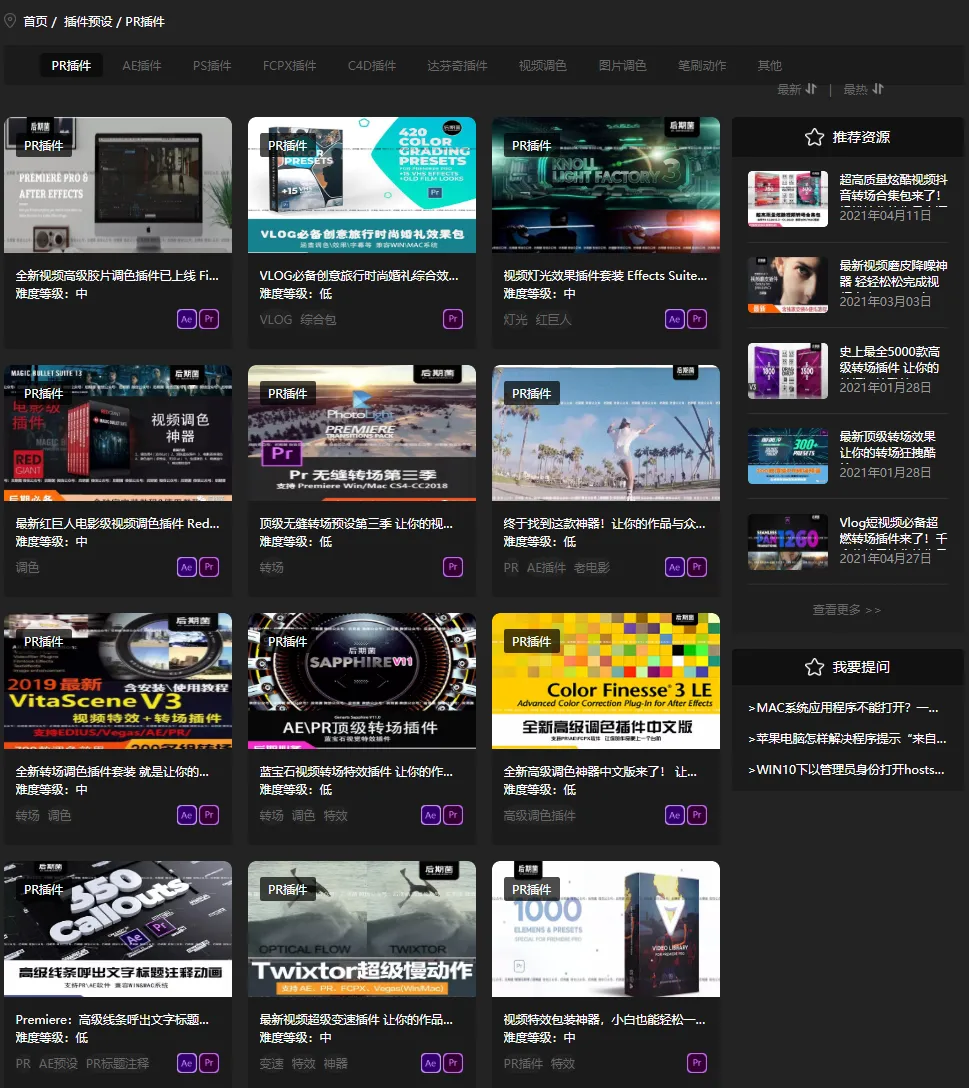Screen dimensions: 969x1088
Task: Click the Pr icon on 全新视频高级胶片调色插件 card
Action: click(x=209, y=319)
